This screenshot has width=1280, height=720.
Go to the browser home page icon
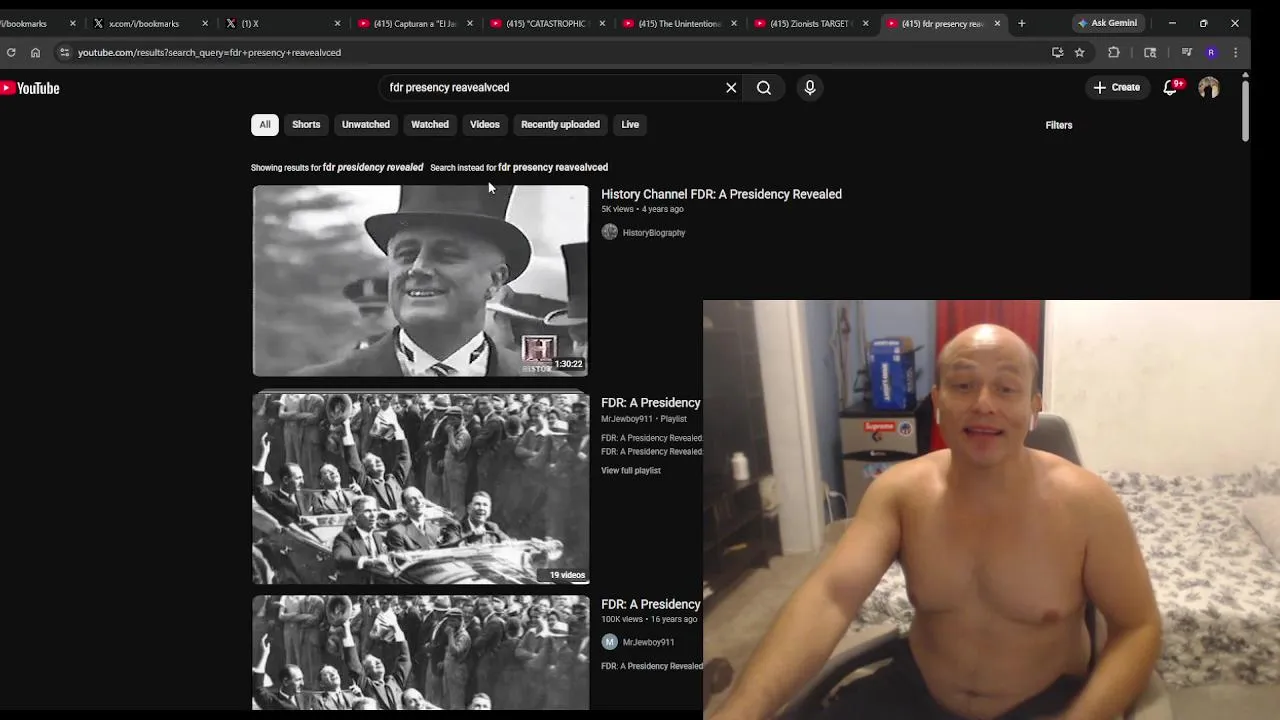35,52
